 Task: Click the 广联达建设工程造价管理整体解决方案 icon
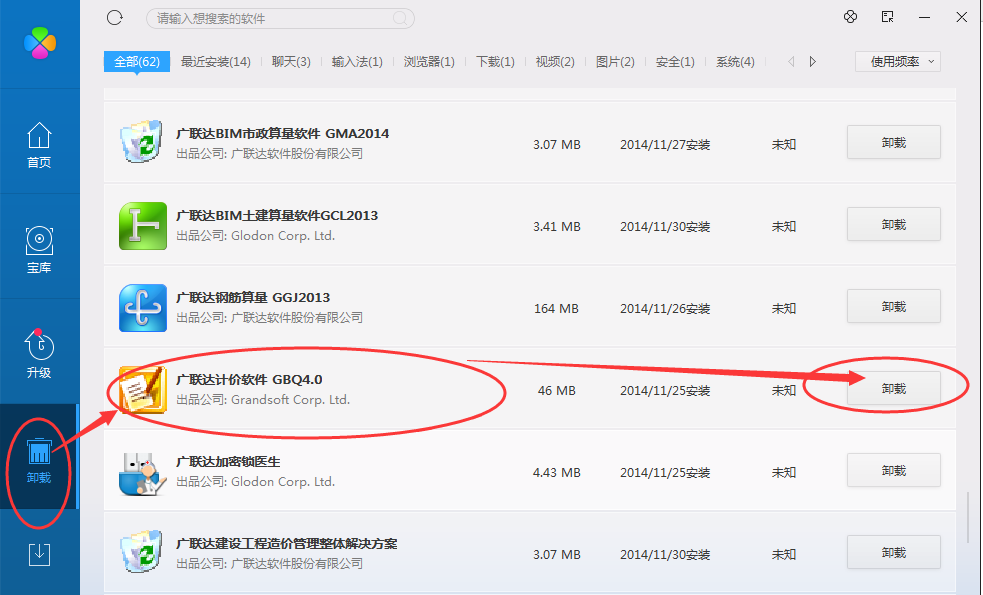click(142, 552)
